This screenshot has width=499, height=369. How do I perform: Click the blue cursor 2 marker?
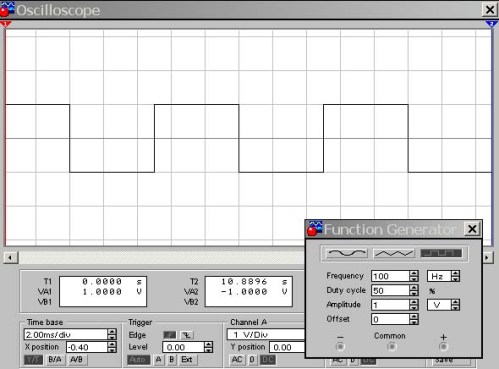point(491,24)
